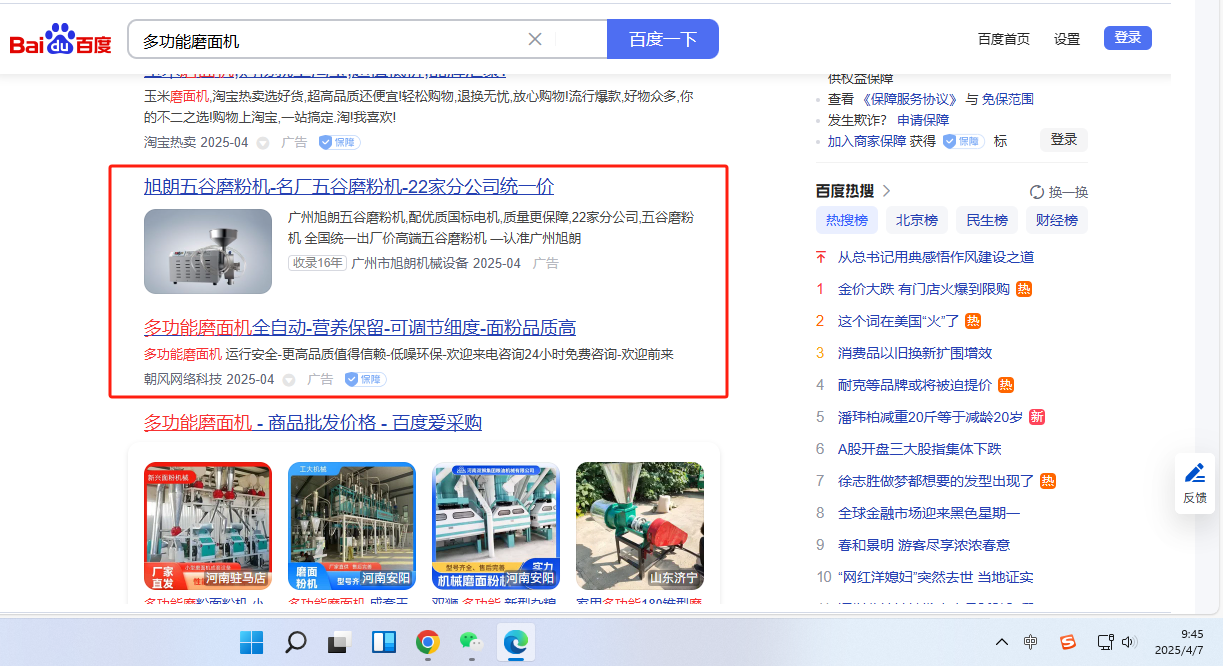This screenshot has width=1223, height=666.
Task: Click the 收录16年 badge
Action: 317,263
